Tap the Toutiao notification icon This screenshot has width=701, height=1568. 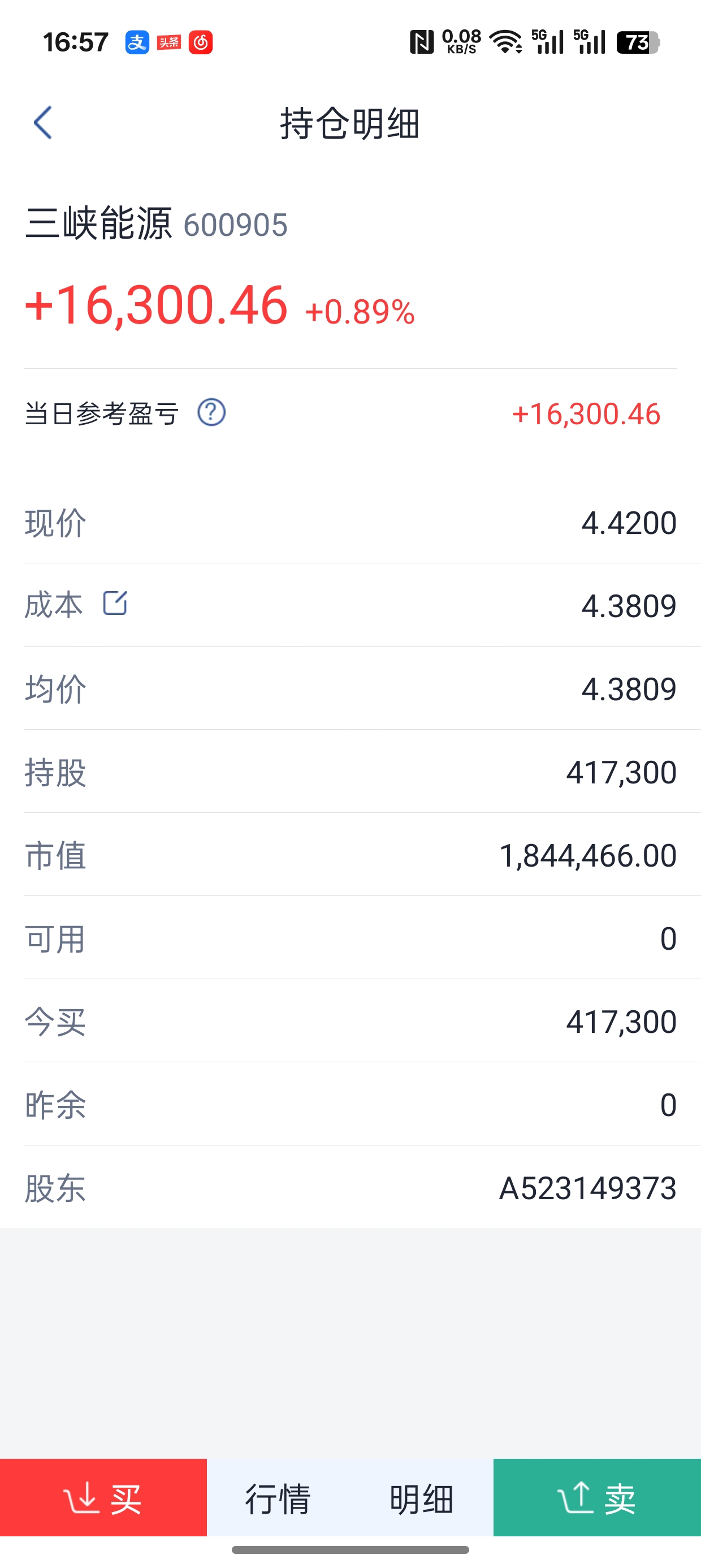click(168, 42)
